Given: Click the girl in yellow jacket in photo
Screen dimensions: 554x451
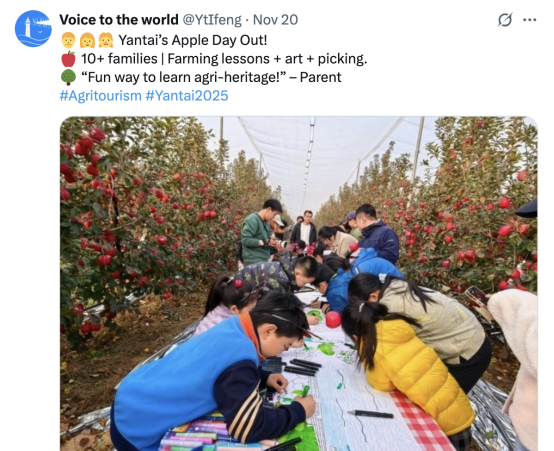Looking at the screenshot, I should pos(406,364).
